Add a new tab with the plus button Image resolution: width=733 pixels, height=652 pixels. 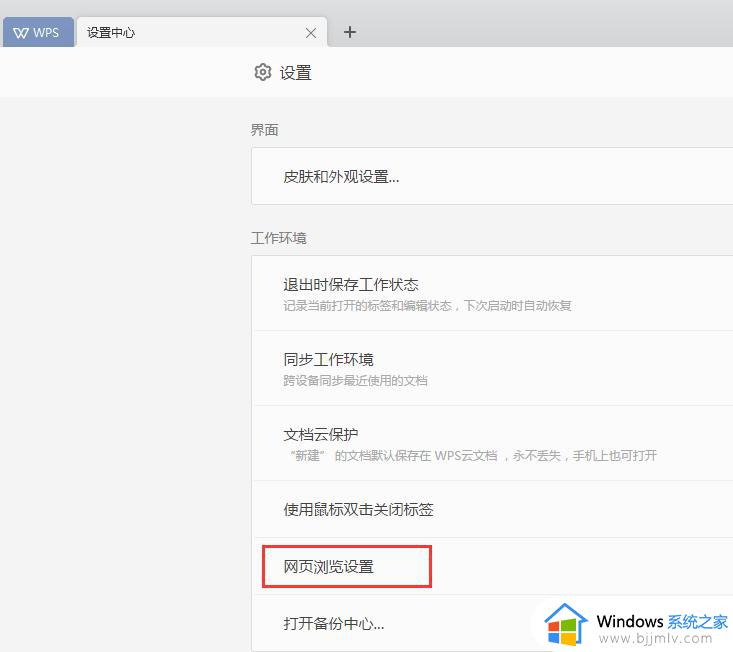(x=350, y=32)
